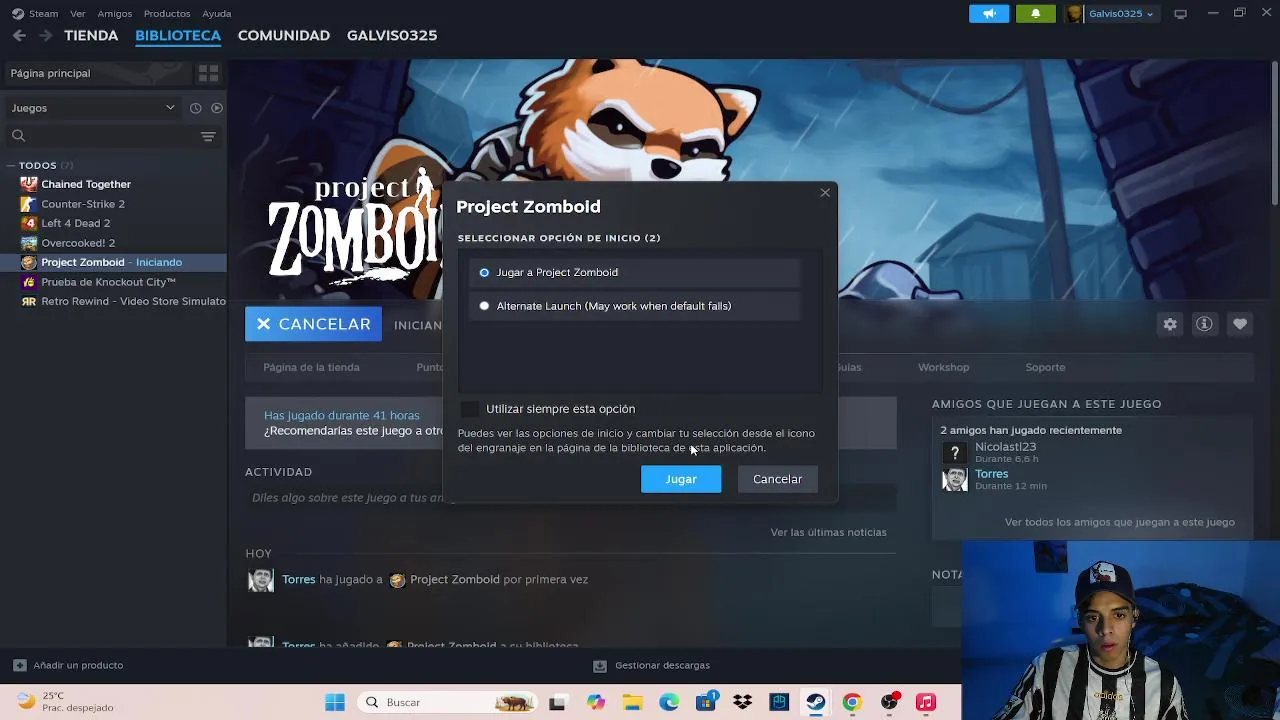Open friend Torres in friends list
The height and width of the screenshot is (720, 1280).
[x=992, y=474]
